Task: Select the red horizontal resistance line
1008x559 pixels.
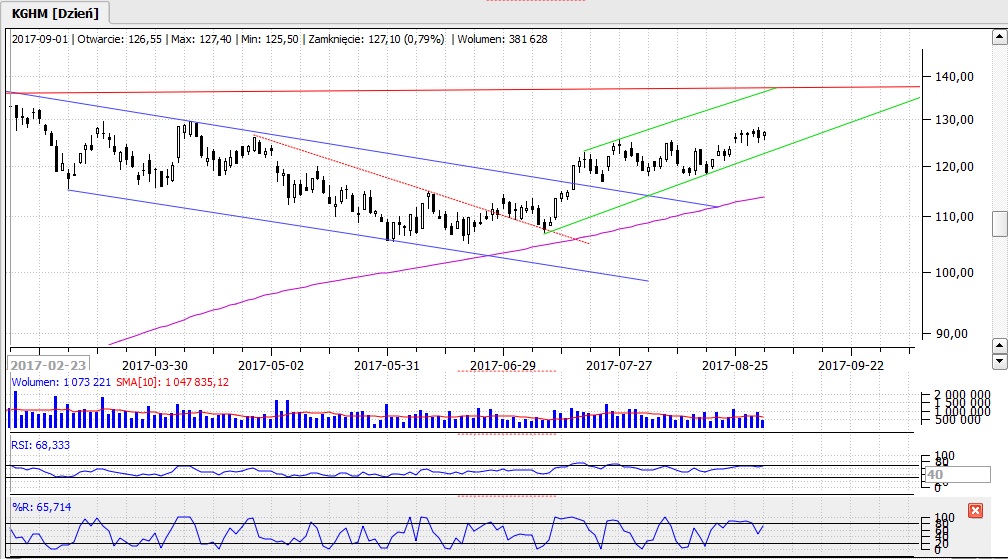Action: pos(500,90)
